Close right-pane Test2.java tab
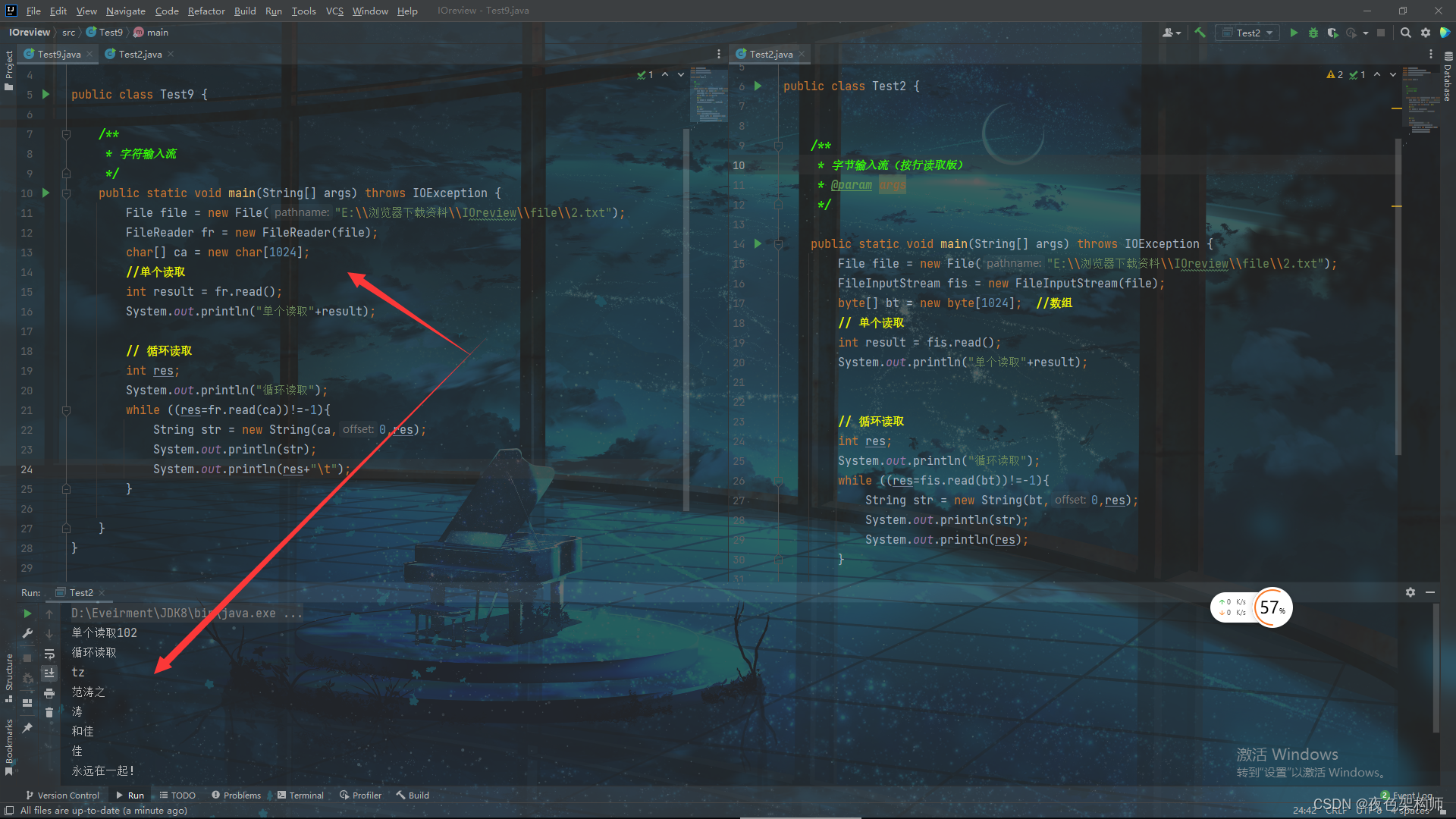 tap(802, 54)
